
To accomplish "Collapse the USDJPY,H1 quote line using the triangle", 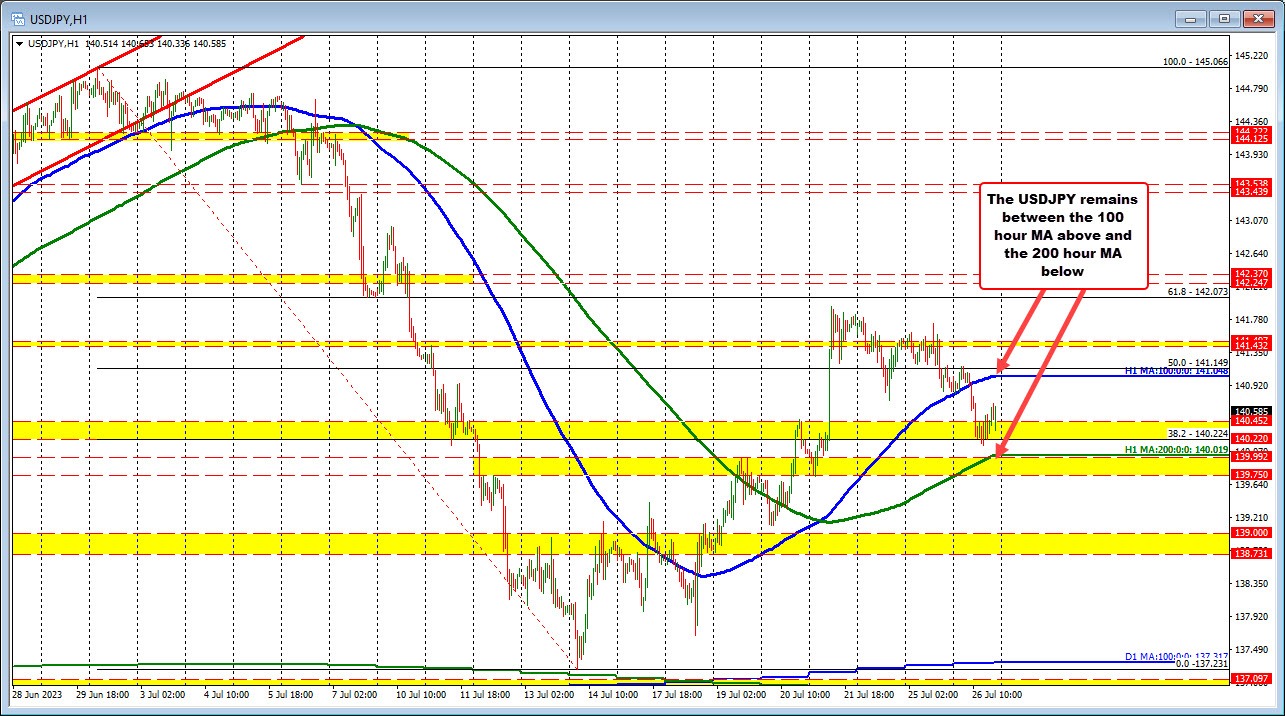I will pos(19,44).
